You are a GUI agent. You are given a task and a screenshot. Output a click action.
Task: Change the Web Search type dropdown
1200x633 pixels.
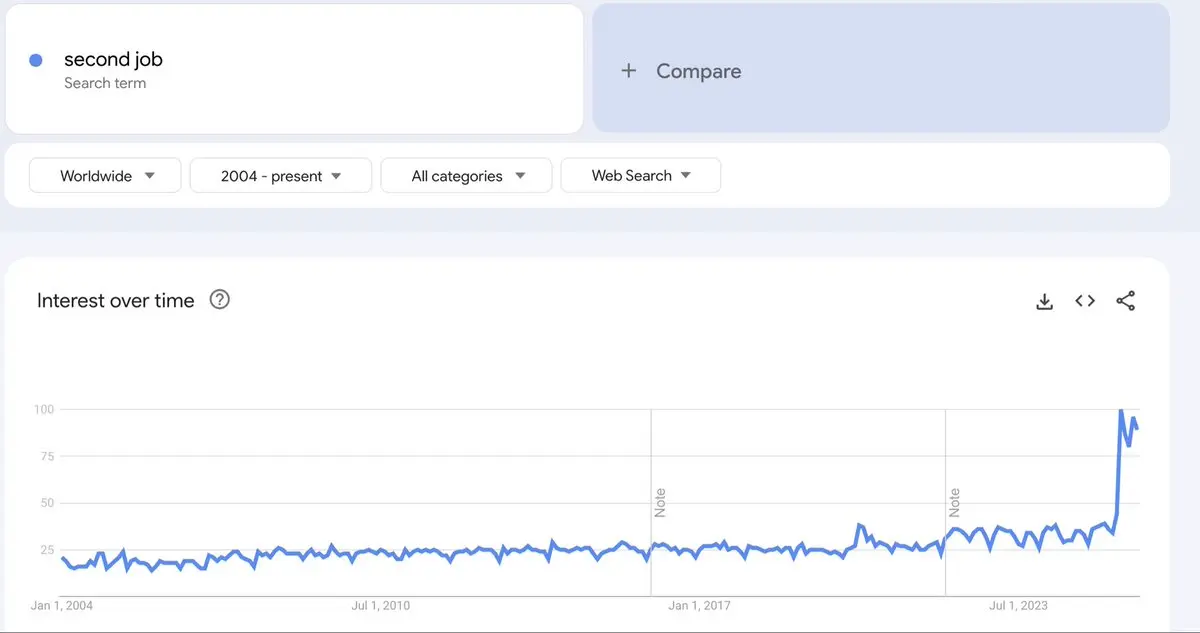coord(641,175)
